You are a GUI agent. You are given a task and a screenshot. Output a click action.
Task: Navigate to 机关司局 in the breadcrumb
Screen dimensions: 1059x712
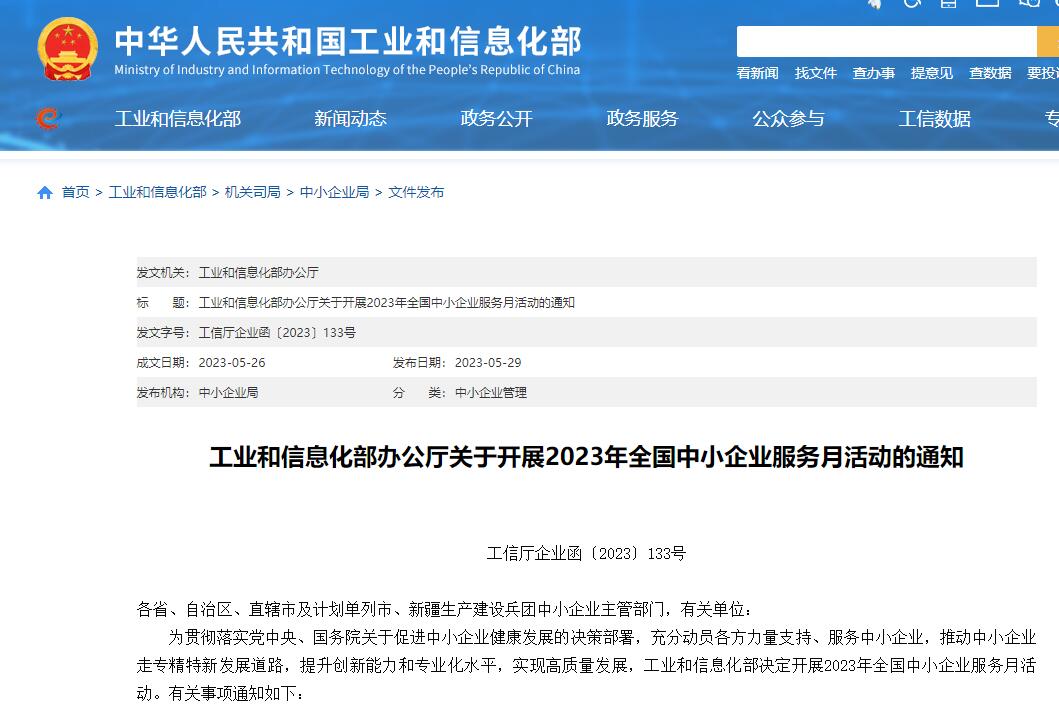pyautogui.click(x=252, y=192)
